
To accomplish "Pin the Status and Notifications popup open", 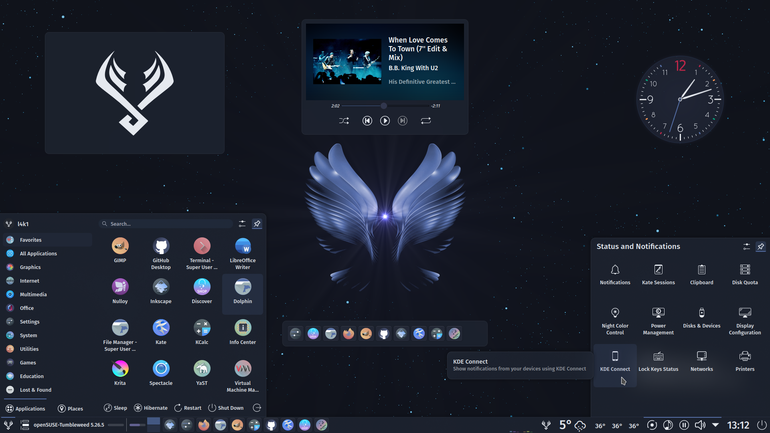I will click(760, 246).
